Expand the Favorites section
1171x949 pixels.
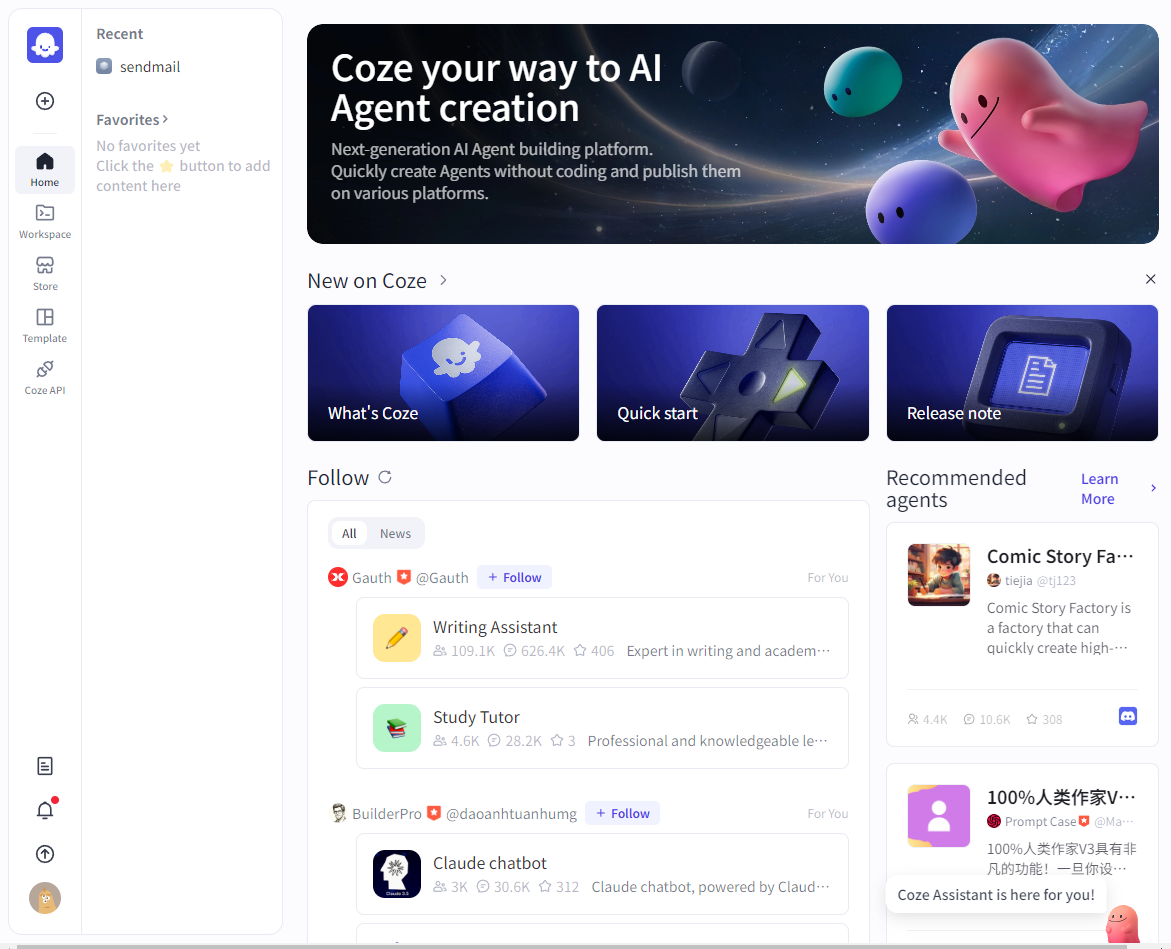tap(132, 119)
